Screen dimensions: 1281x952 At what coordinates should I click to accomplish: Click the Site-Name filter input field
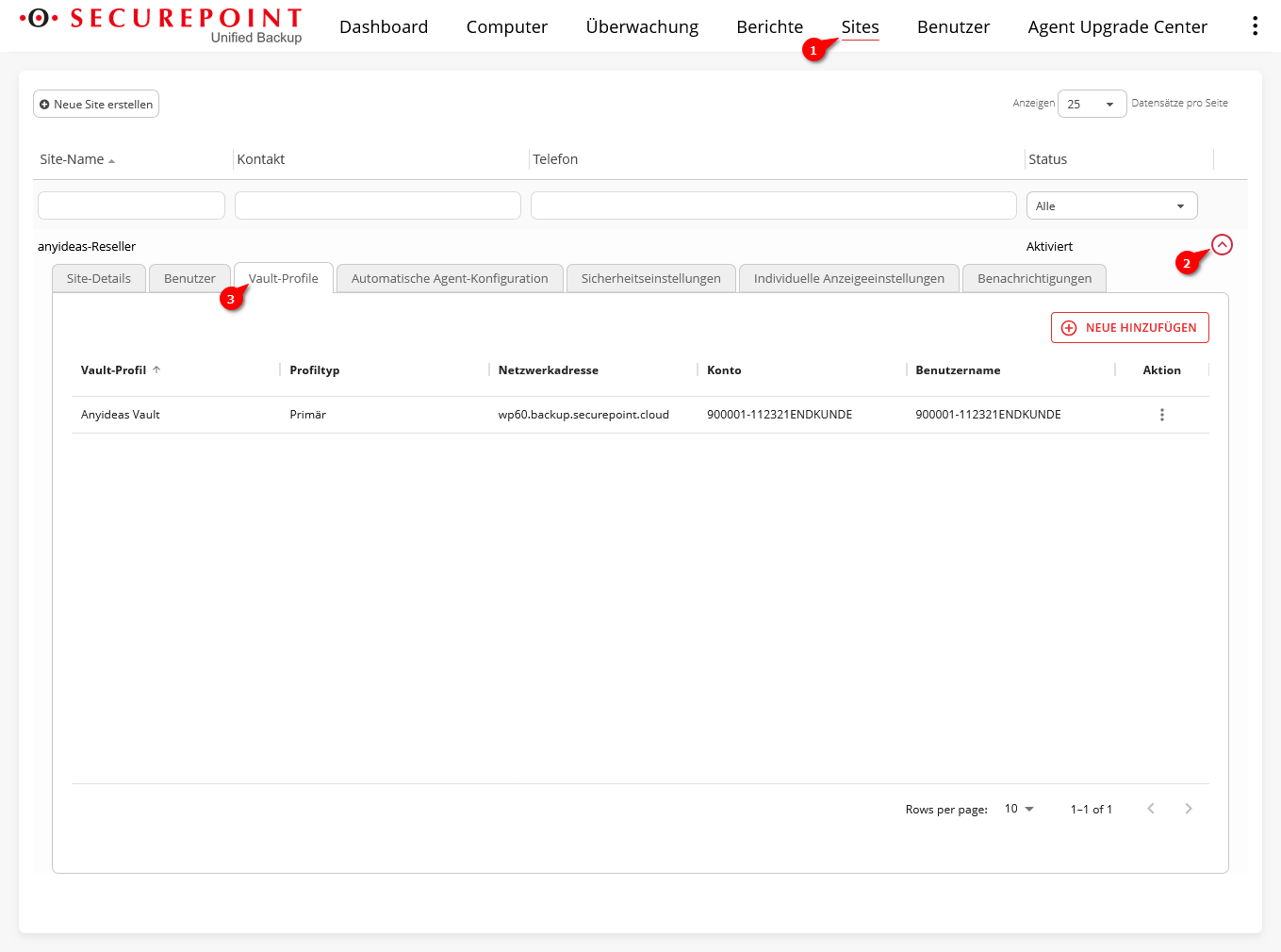click(x=131, y=205)
